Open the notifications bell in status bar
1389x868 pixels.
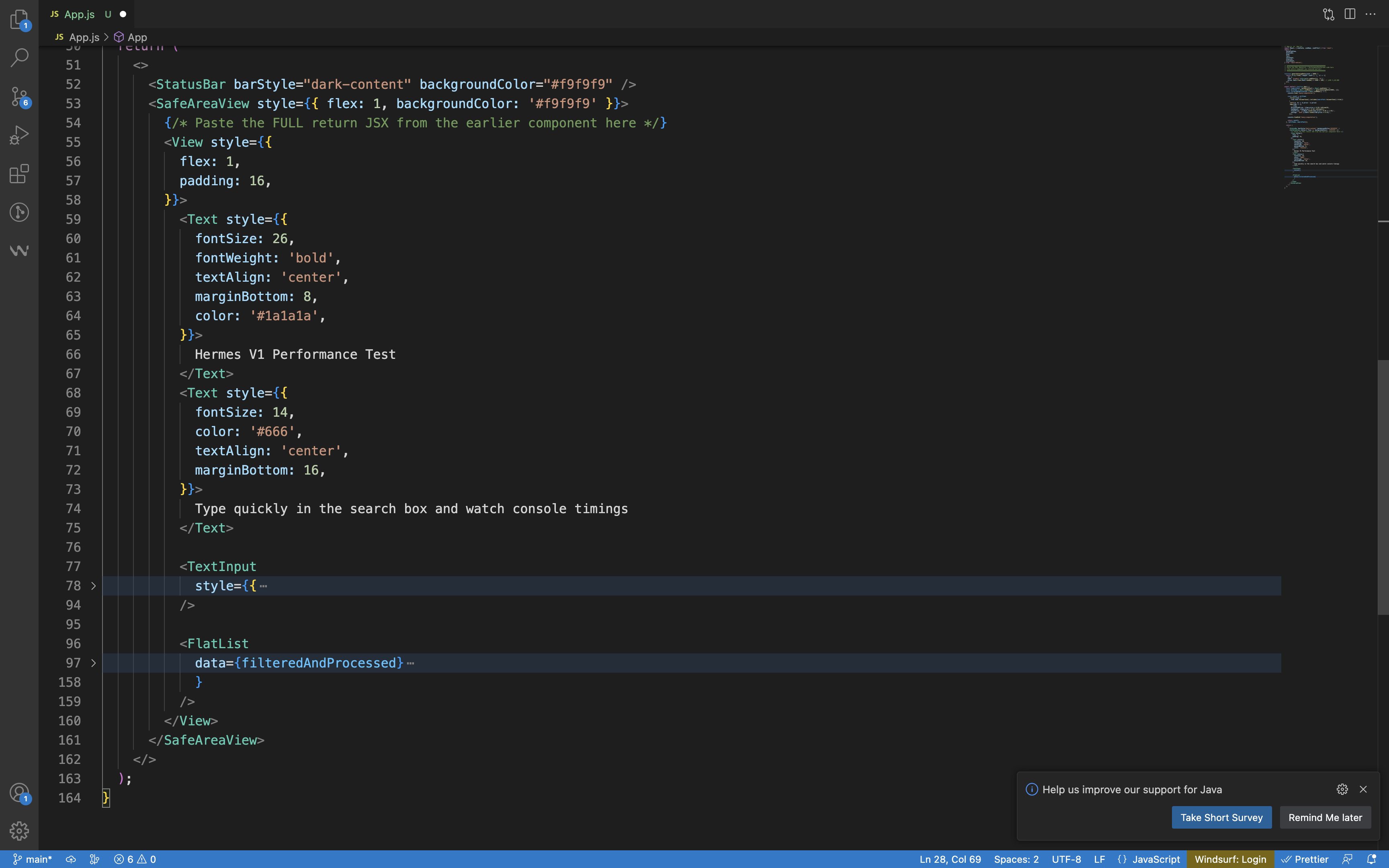tap(1371, 860)
